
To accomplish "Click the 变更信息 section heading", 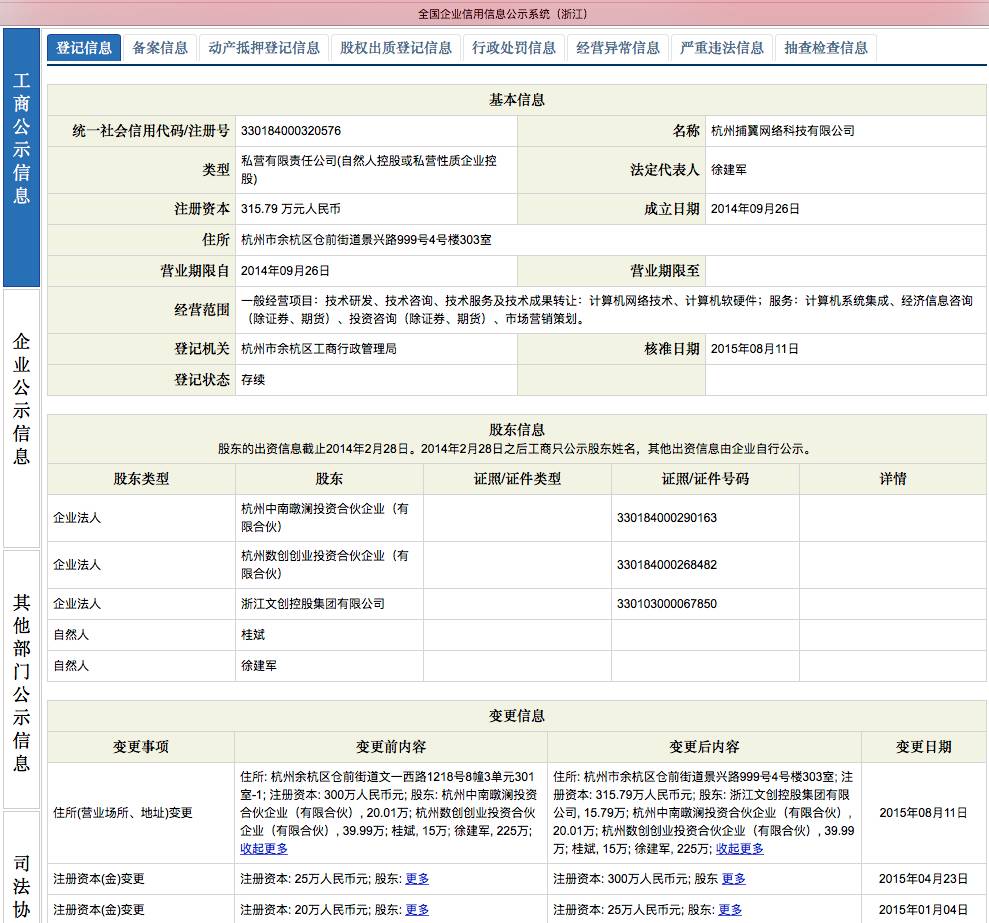I will click(x=517, y=716).
